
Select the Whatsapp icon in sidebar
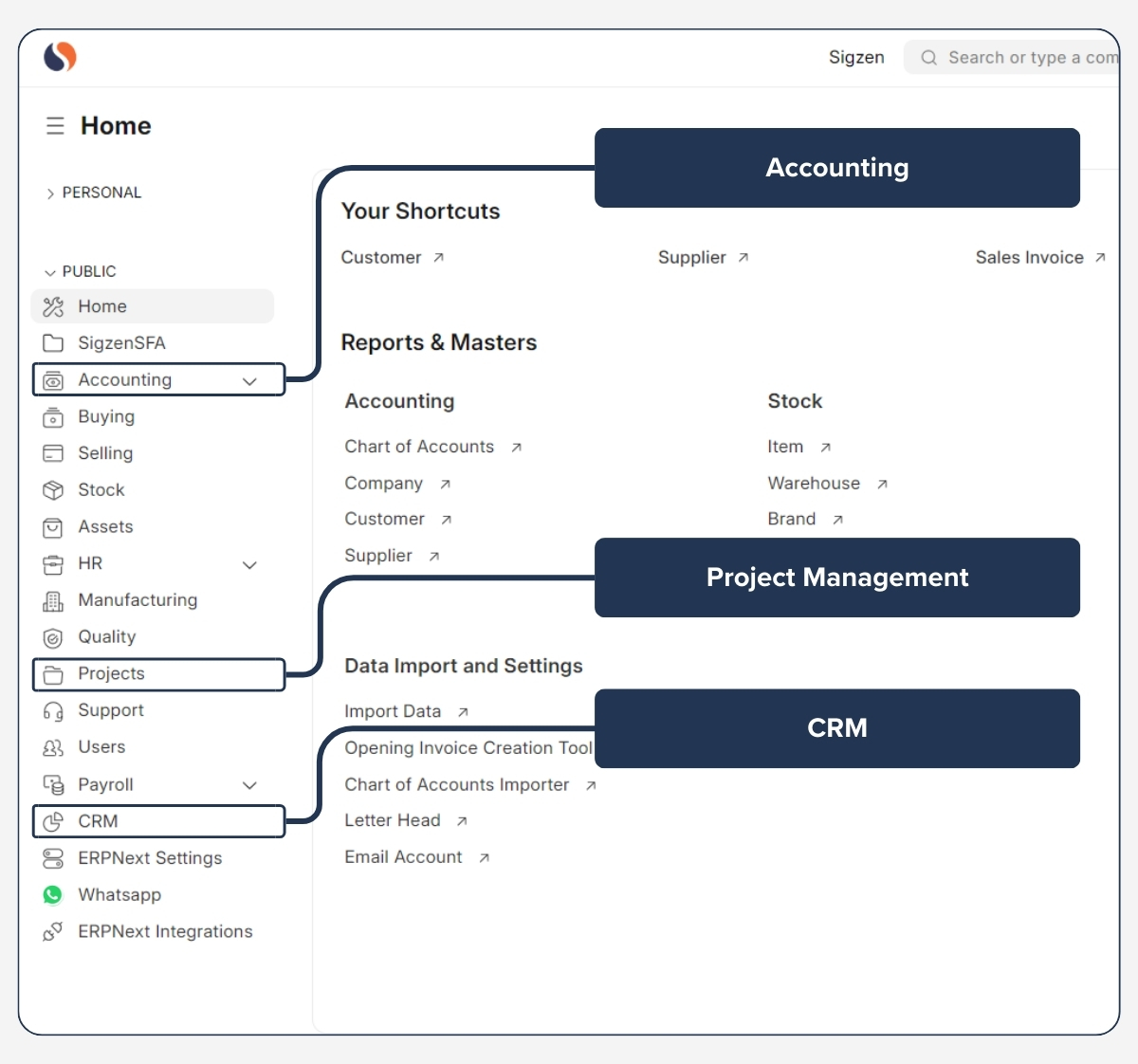[x=53, y=894]
